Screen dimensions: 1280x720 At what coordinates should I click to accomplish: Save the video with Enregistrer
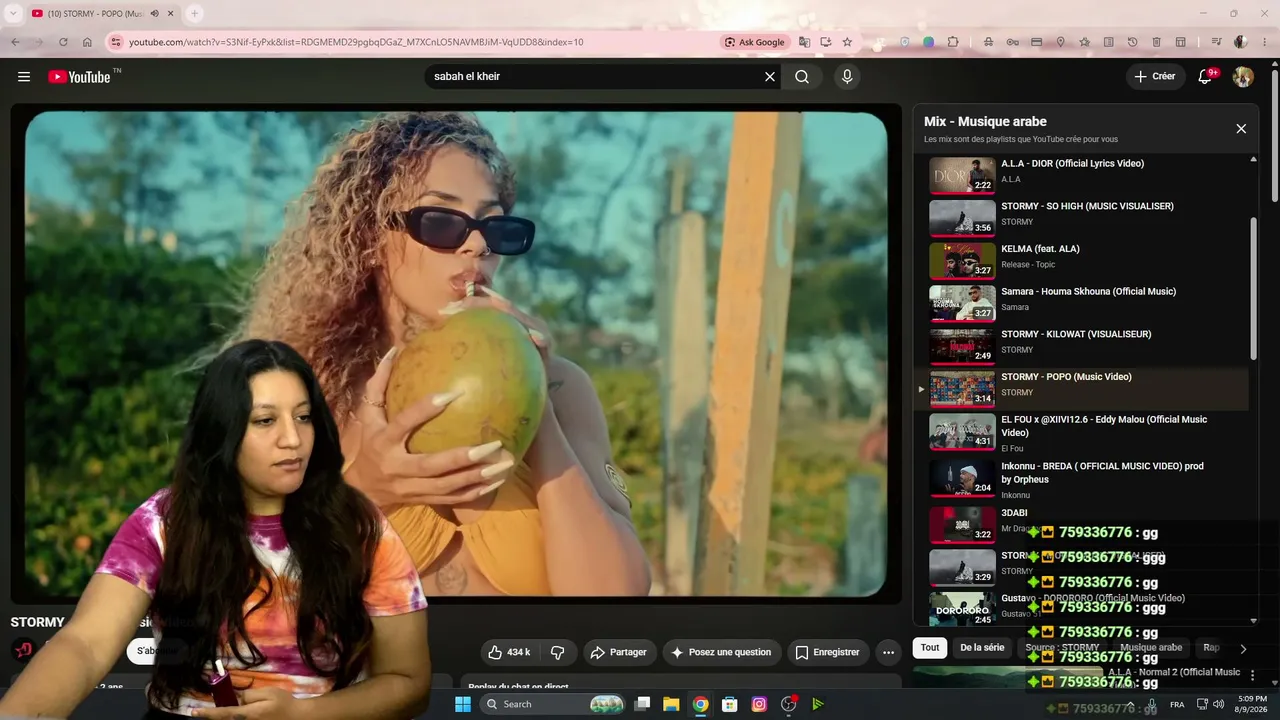point(827,652)
